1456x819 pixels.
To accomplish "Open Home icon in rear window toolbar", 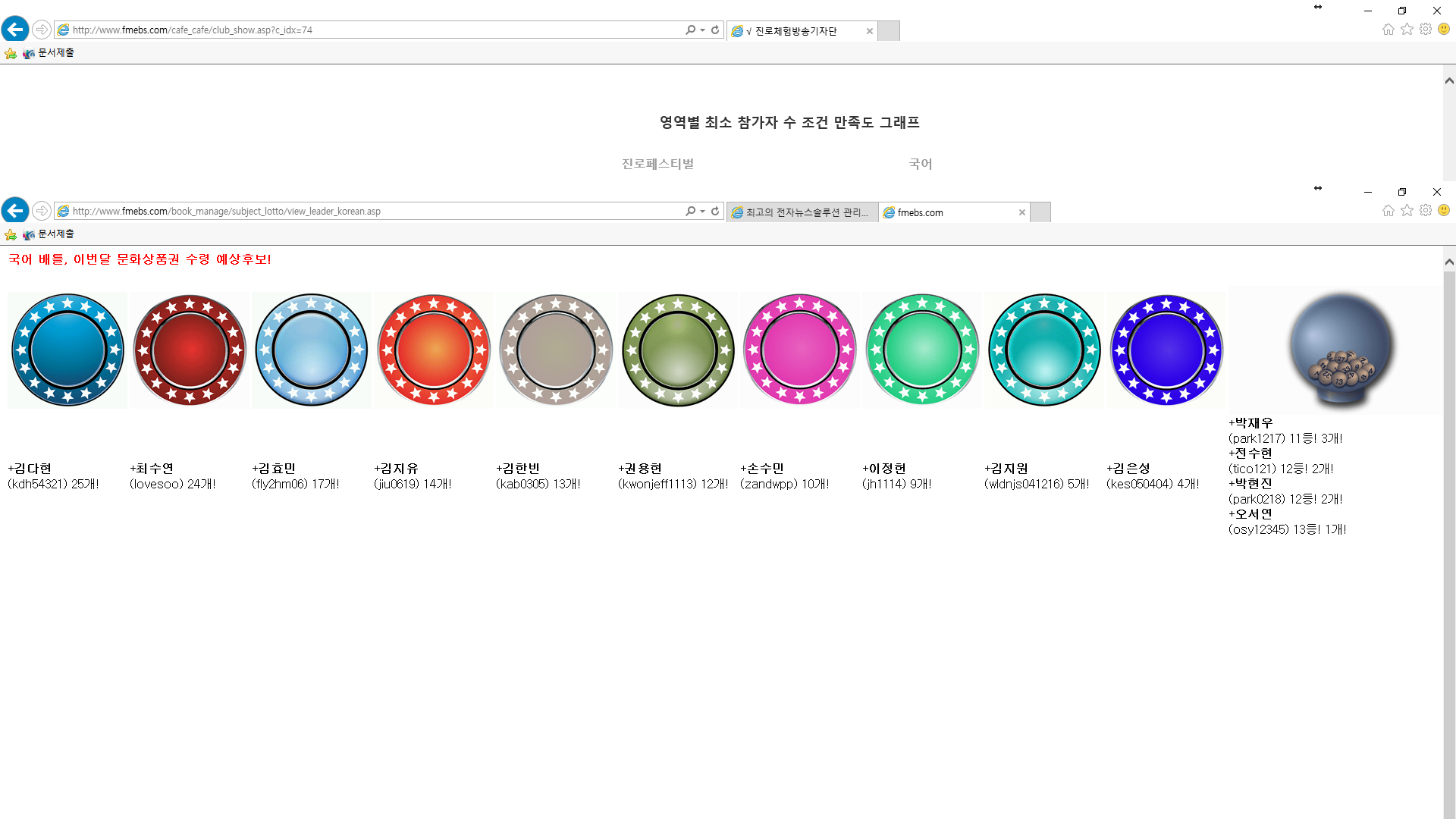I will (1388, 29).
